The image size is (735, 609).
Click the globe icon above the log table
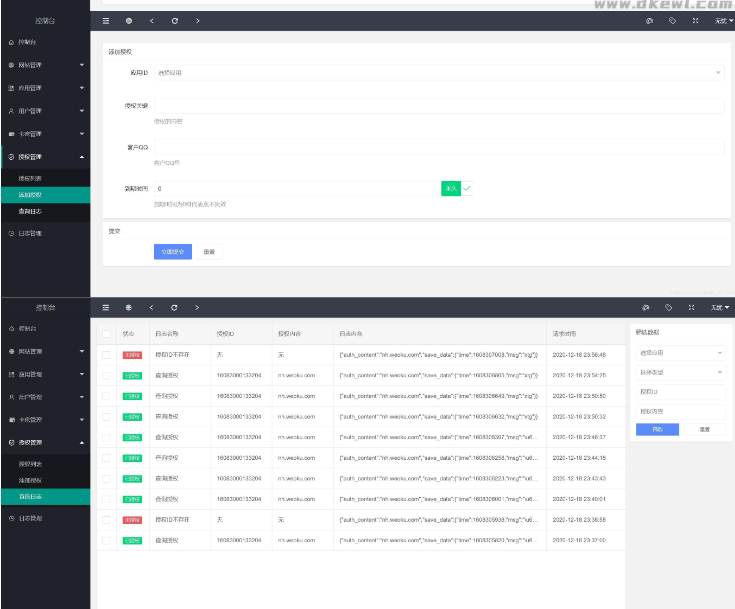point(129,307)
